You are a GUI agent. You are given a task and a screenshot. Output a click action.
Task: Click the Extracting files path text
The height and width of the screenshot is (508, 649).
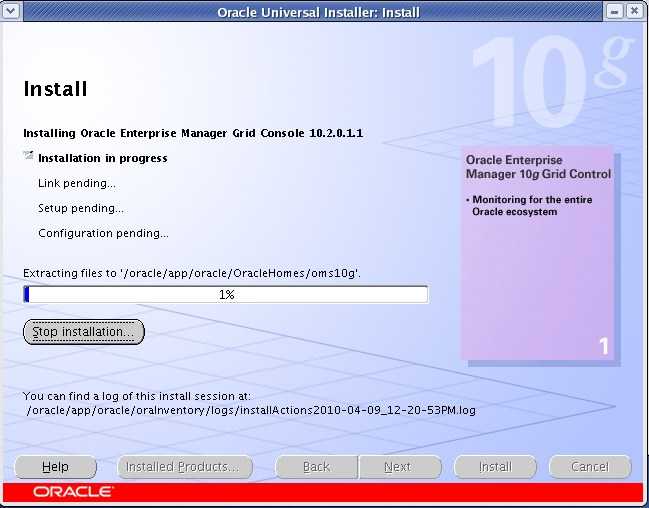[x=192, y=273]
